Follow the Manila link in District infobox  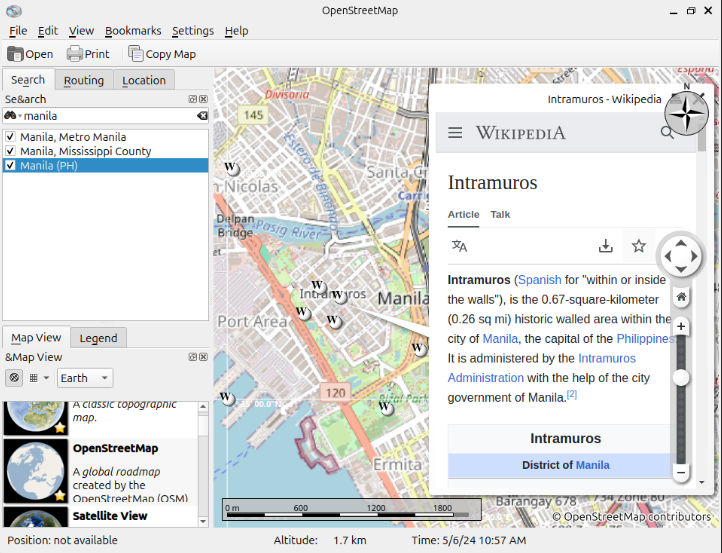593,465
